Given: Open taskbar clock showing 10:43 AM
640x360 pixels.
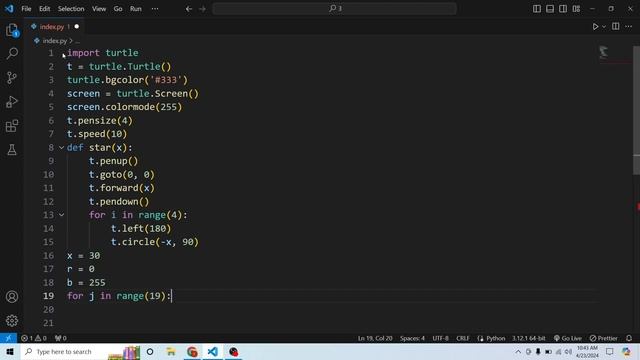Looking at the screenshot, I should 587,352.
